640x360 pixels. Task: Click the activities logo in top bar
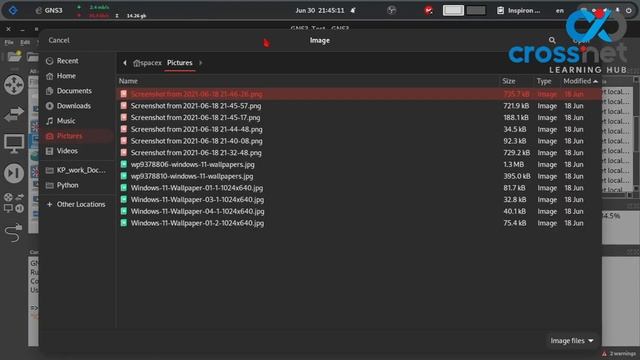pyautogui.click(x=13, y=10)
